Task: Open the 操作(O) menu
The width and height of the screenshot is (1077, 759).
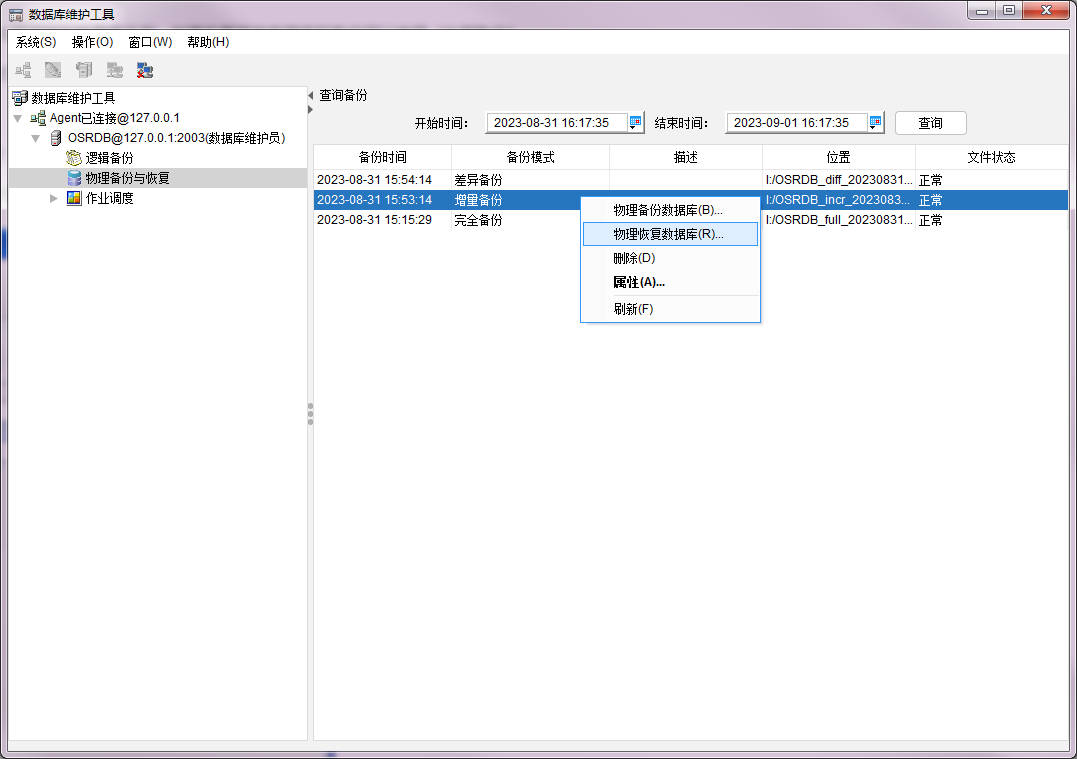Action: click(x=92, y=42)
